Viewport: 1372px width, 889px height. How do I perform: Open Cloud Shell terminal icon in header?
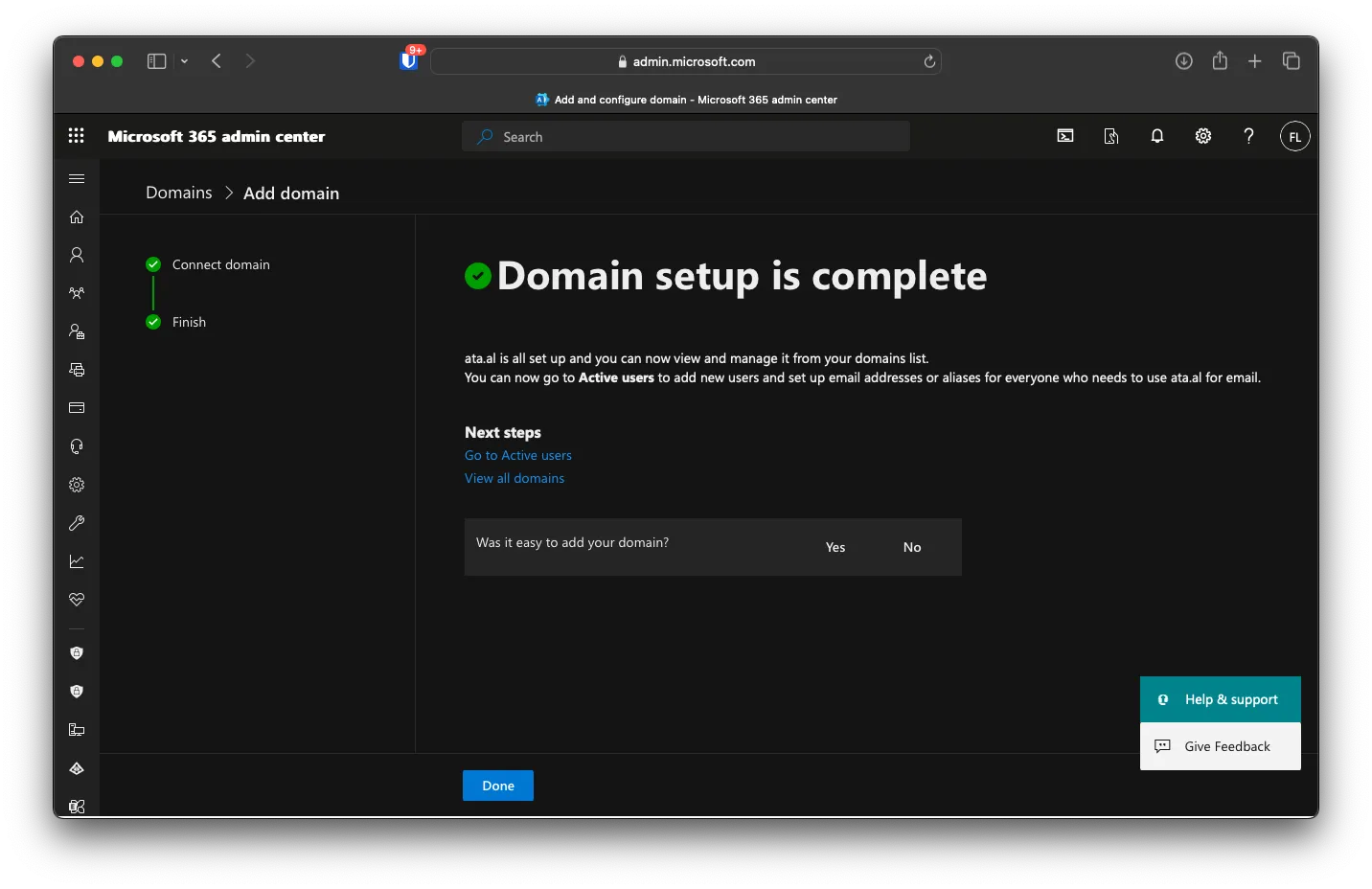(x=1065, y=136)
